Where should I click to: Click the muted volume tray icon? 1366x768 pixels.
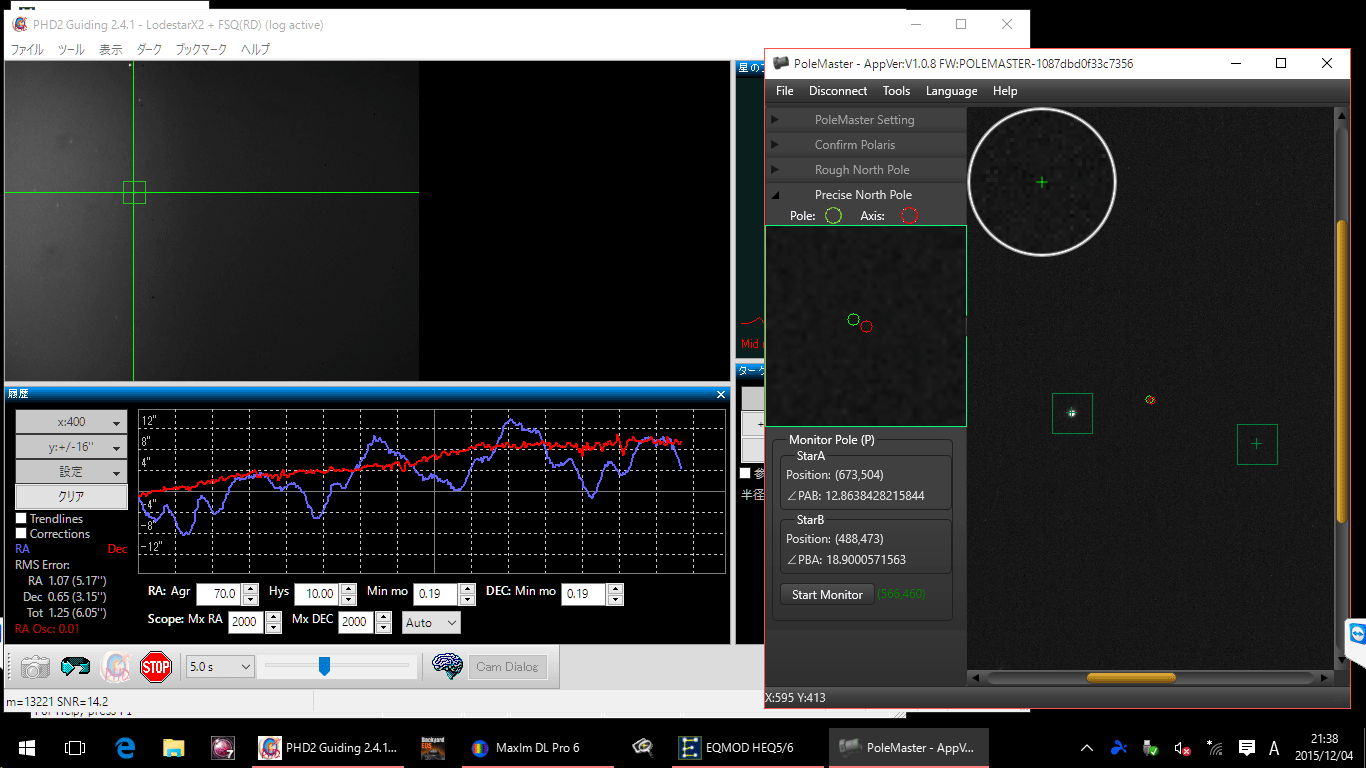point(1183,747)
